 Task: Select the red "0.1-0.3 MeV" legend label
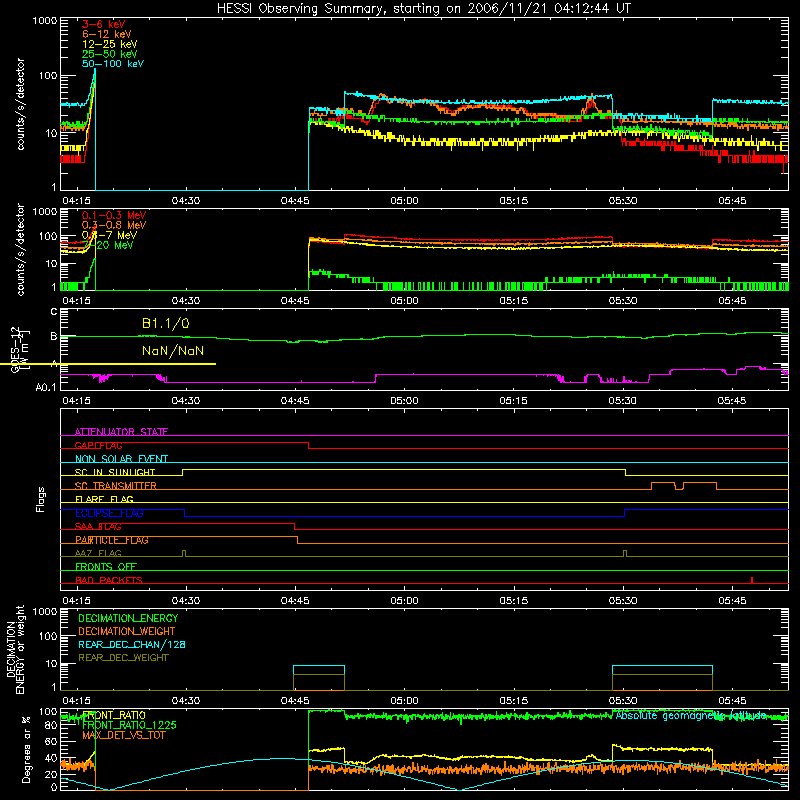click(x=114, y=215)
